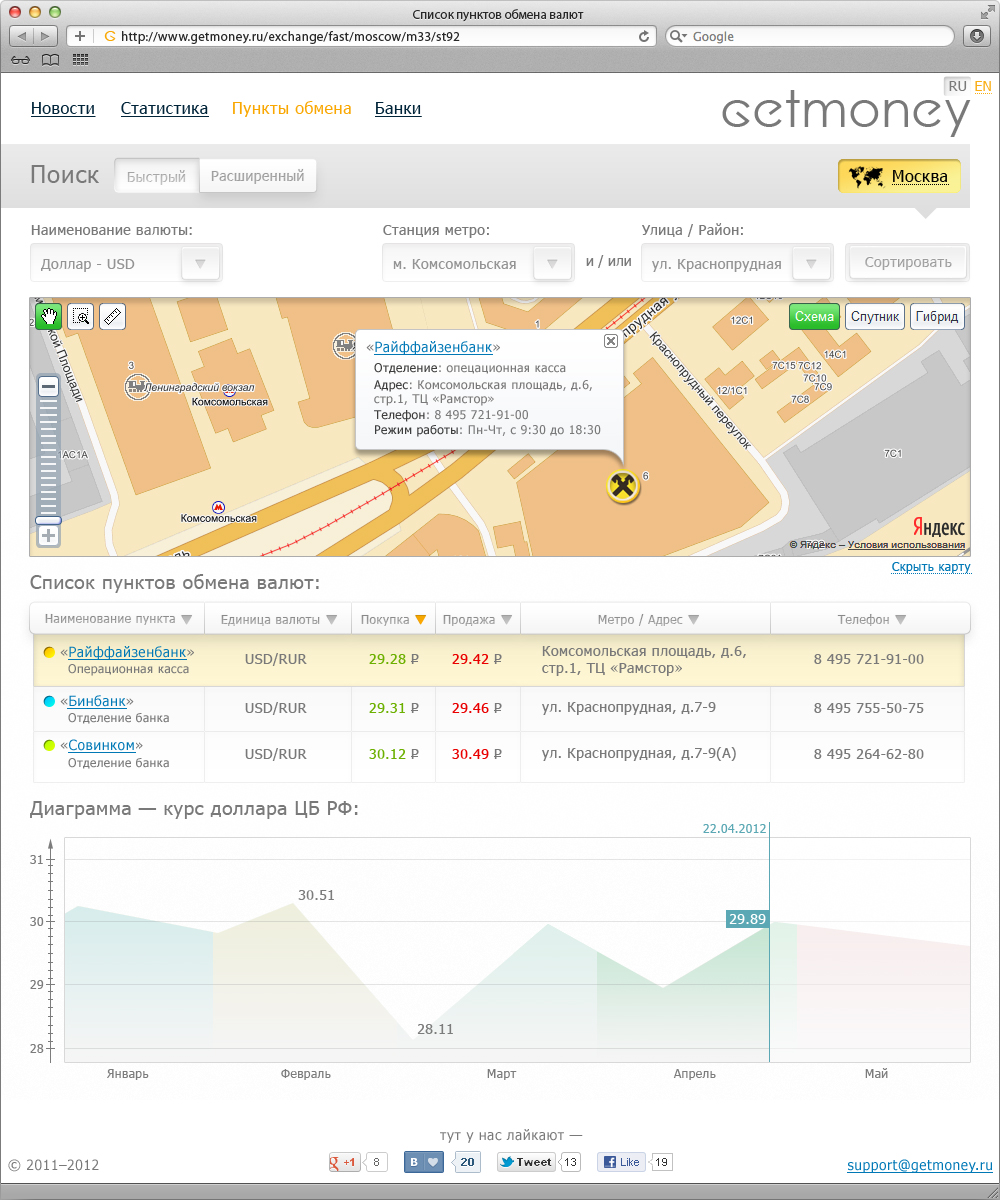This screenshot has height=1200, width=1000.
Task: Click the Сортировать button
Action: pos(907,263)
